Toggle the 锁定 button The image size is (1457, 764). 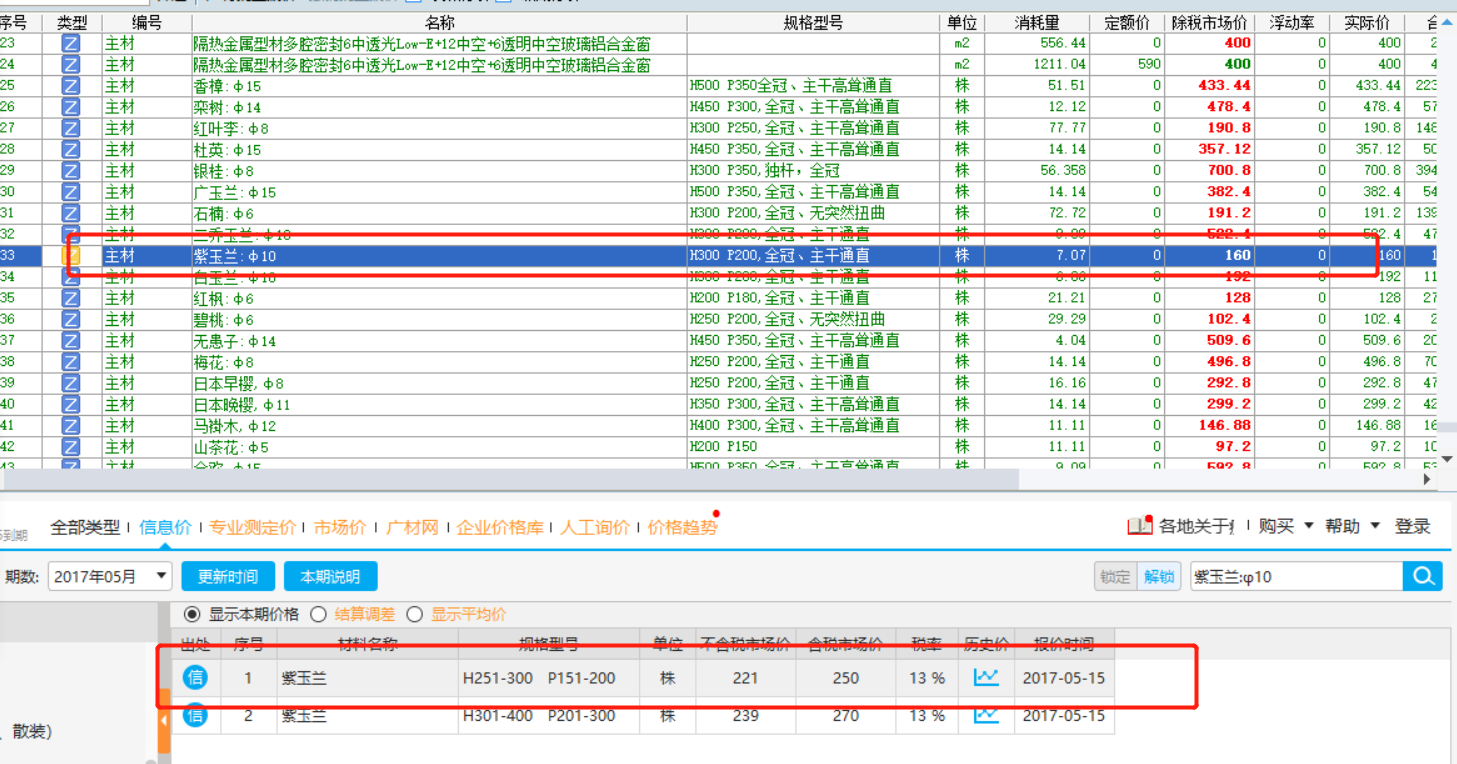point(1115,576)
